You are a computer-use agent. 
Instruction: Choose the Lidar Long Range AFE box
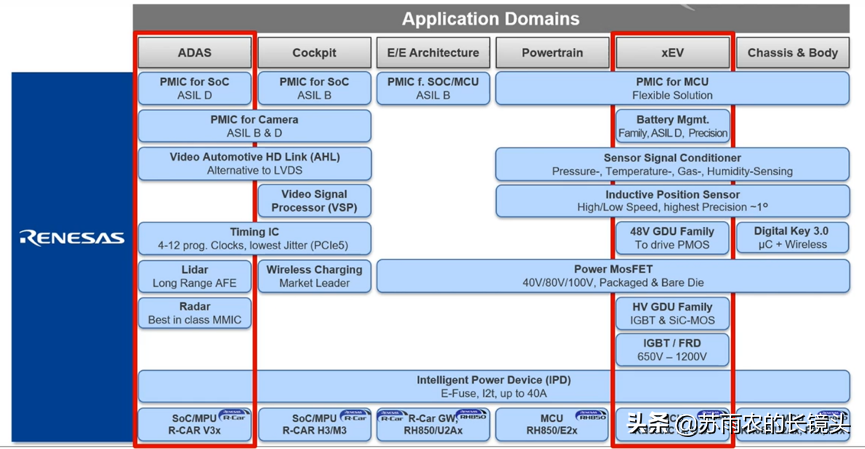point(195,276)
